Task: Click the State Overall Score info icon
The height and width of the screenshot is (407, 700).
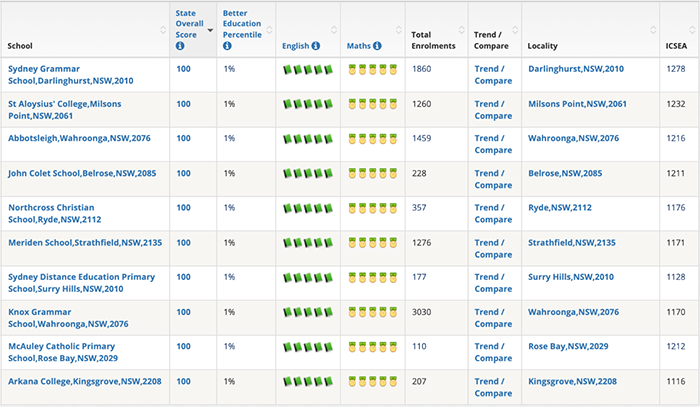Action: (x=180, y=46)
